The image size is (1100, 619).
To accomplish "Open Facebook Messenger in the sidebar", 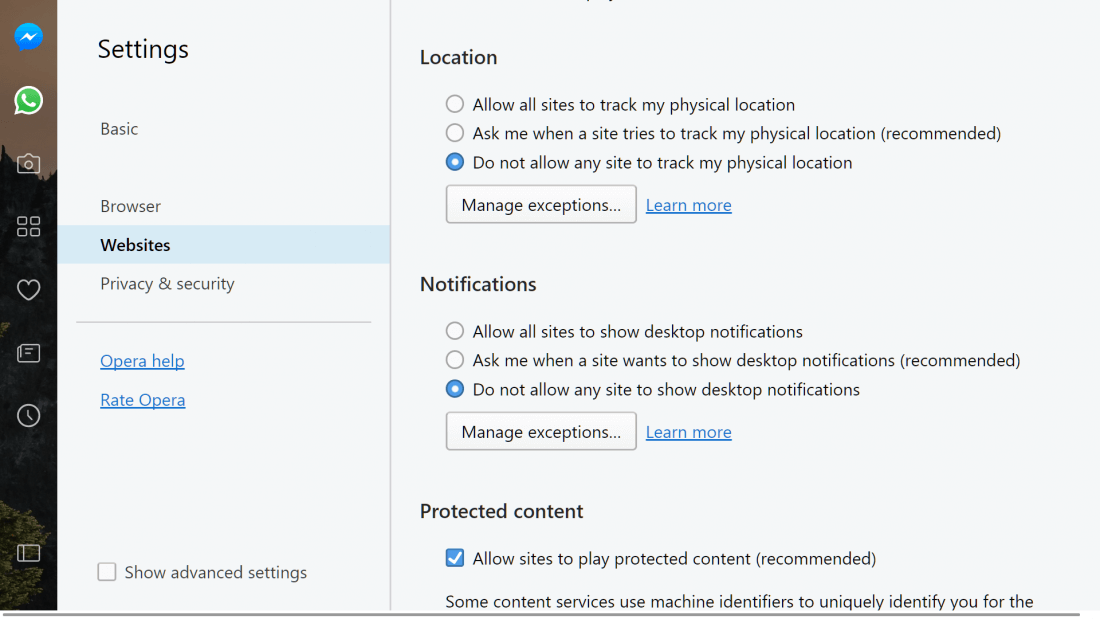I will (28, 37).
